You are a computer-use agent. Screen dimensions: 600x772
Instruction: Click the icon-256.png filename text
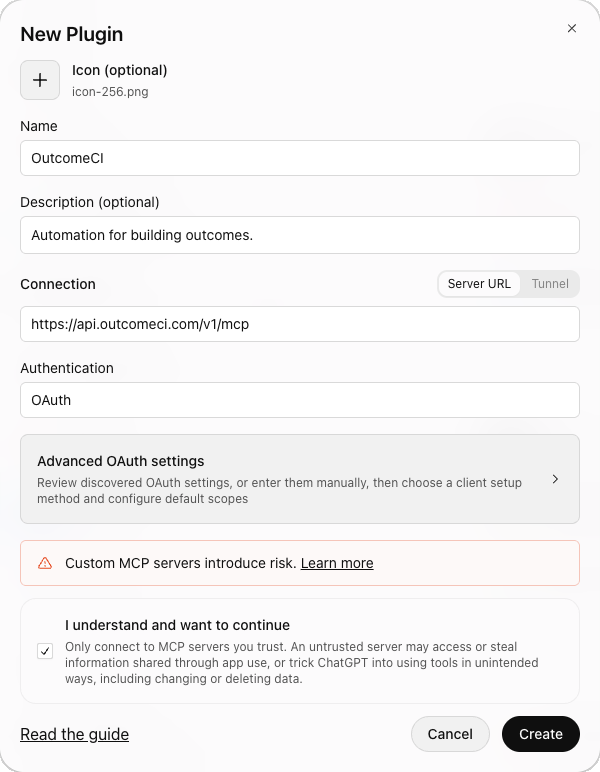[x=110, y=92]
